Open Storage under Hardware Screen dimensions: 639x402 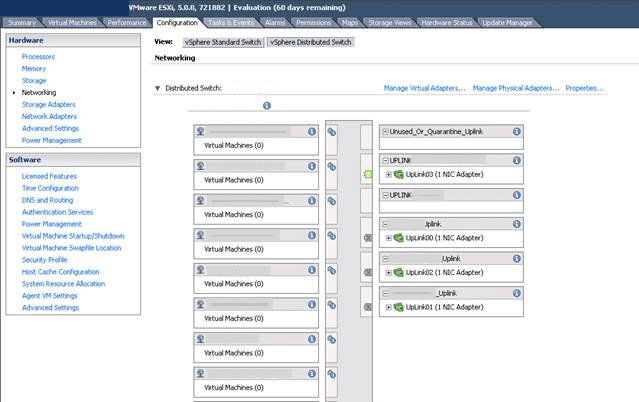tap(34, 81)
